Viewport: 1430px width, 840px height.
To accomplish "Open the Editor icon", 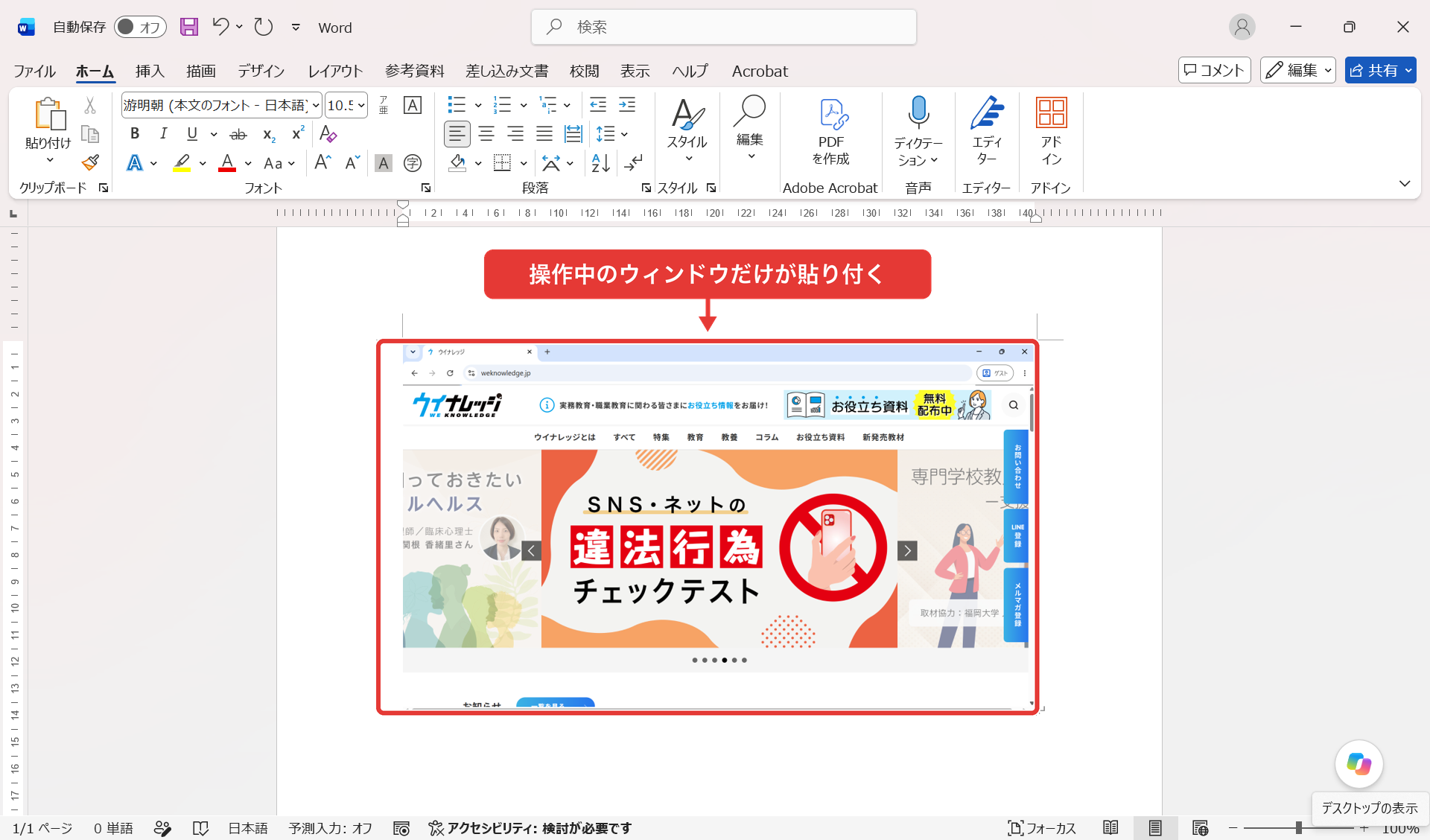I will [987, 131].
